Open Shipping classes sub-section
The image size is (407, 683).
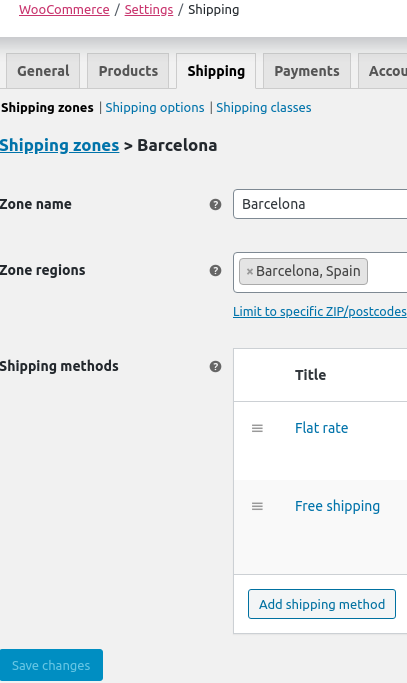point(264,108)
